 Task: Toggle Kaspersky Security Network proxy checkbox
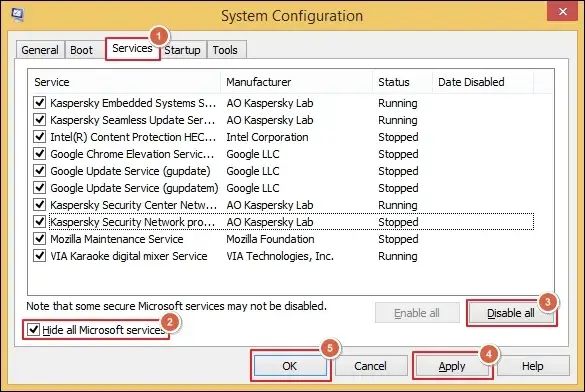point(40,222)
